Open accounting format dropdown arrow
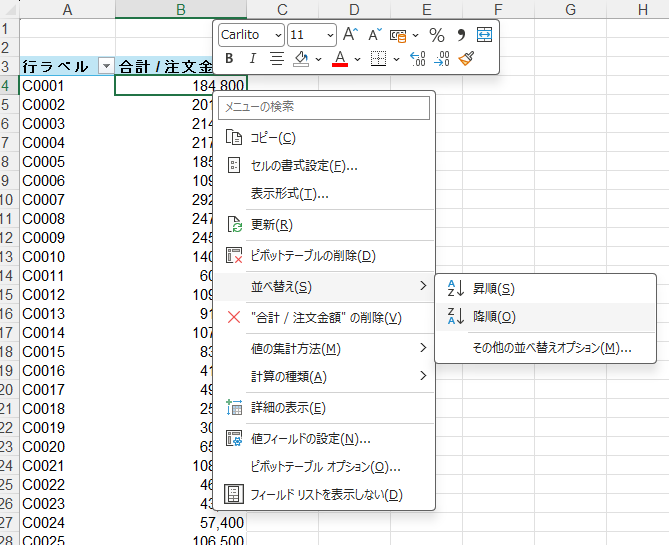 (416, 35)
